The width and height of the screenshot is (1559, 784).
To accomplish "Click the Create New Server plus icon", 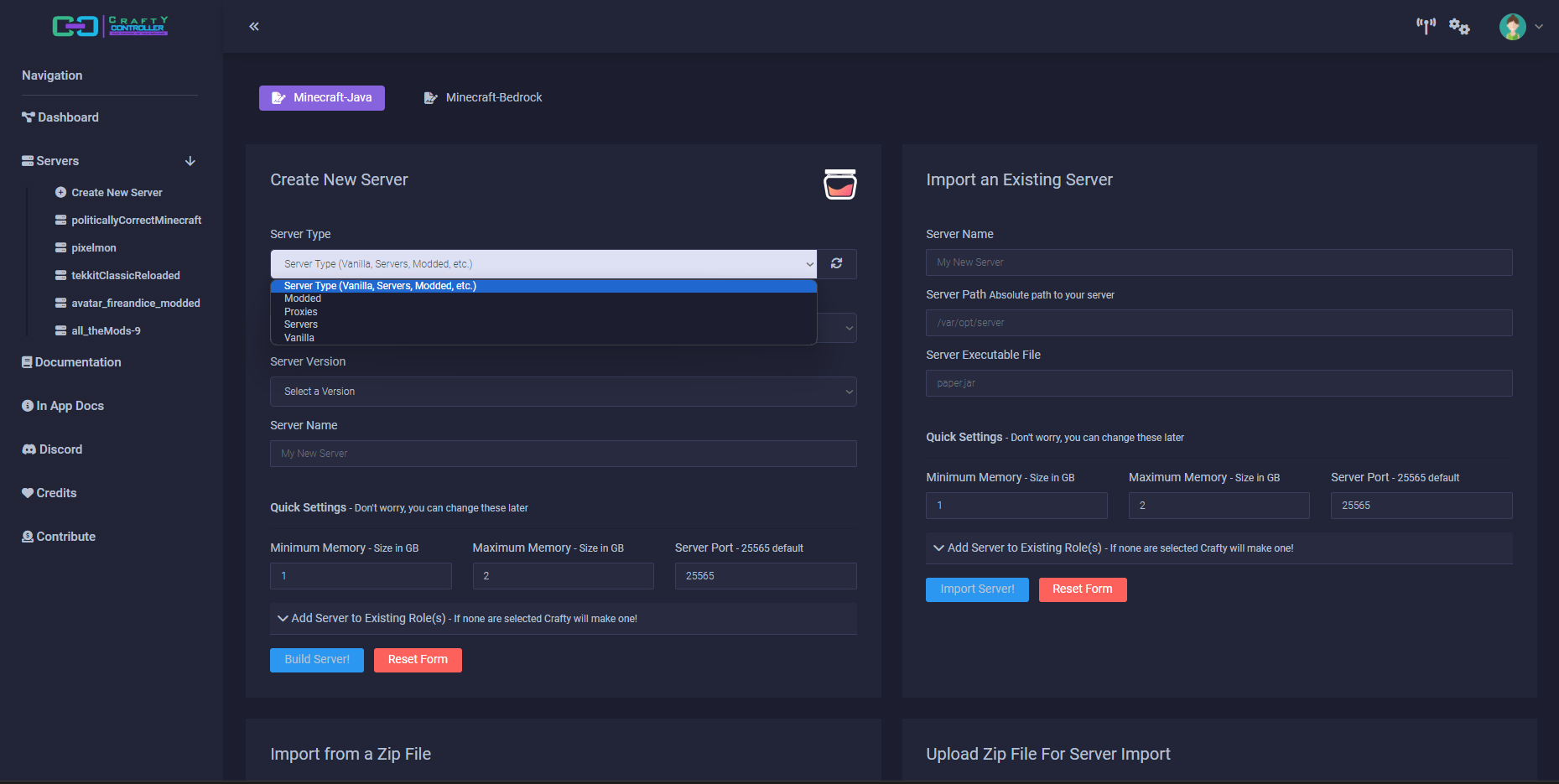I will point(60,192).
